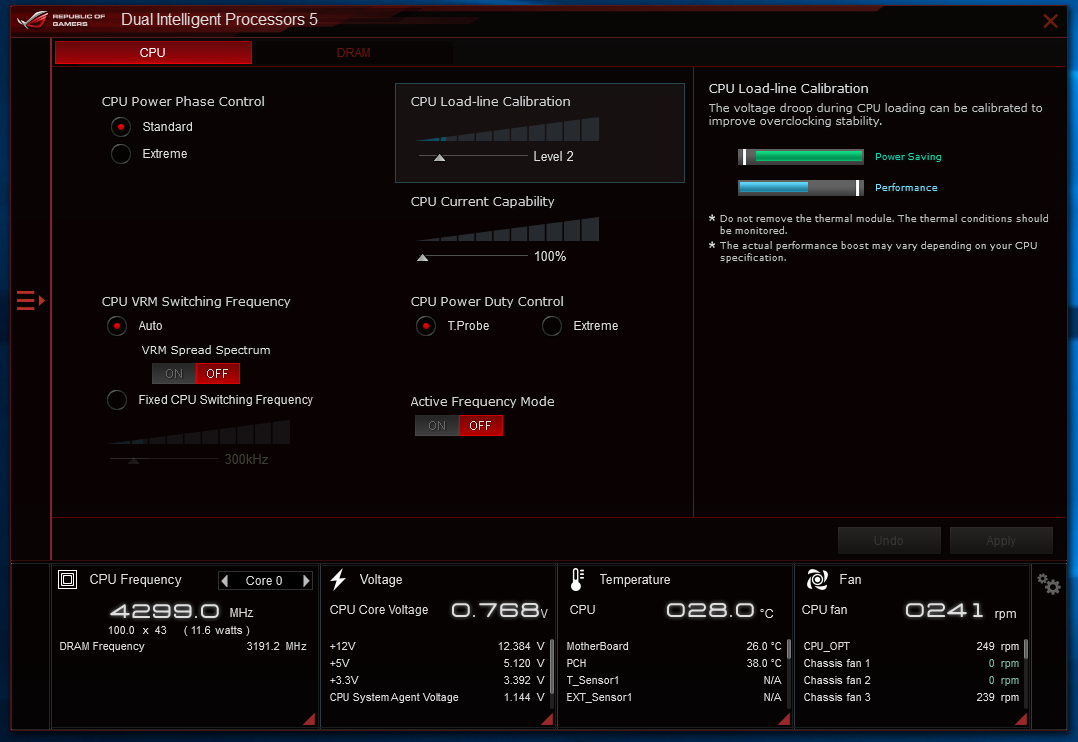
Task: Select Extreme CPU Power Phase Control
Action: [121, 154]
